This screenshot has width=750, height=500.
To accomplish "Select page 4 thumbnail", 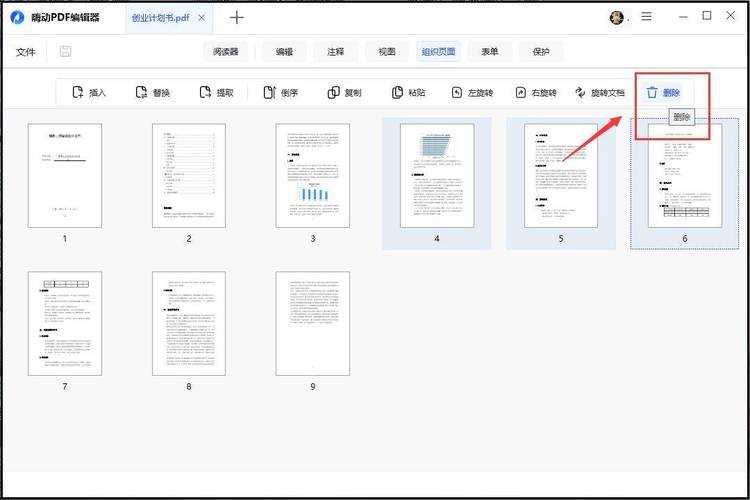I will click(x=437, y=176).
